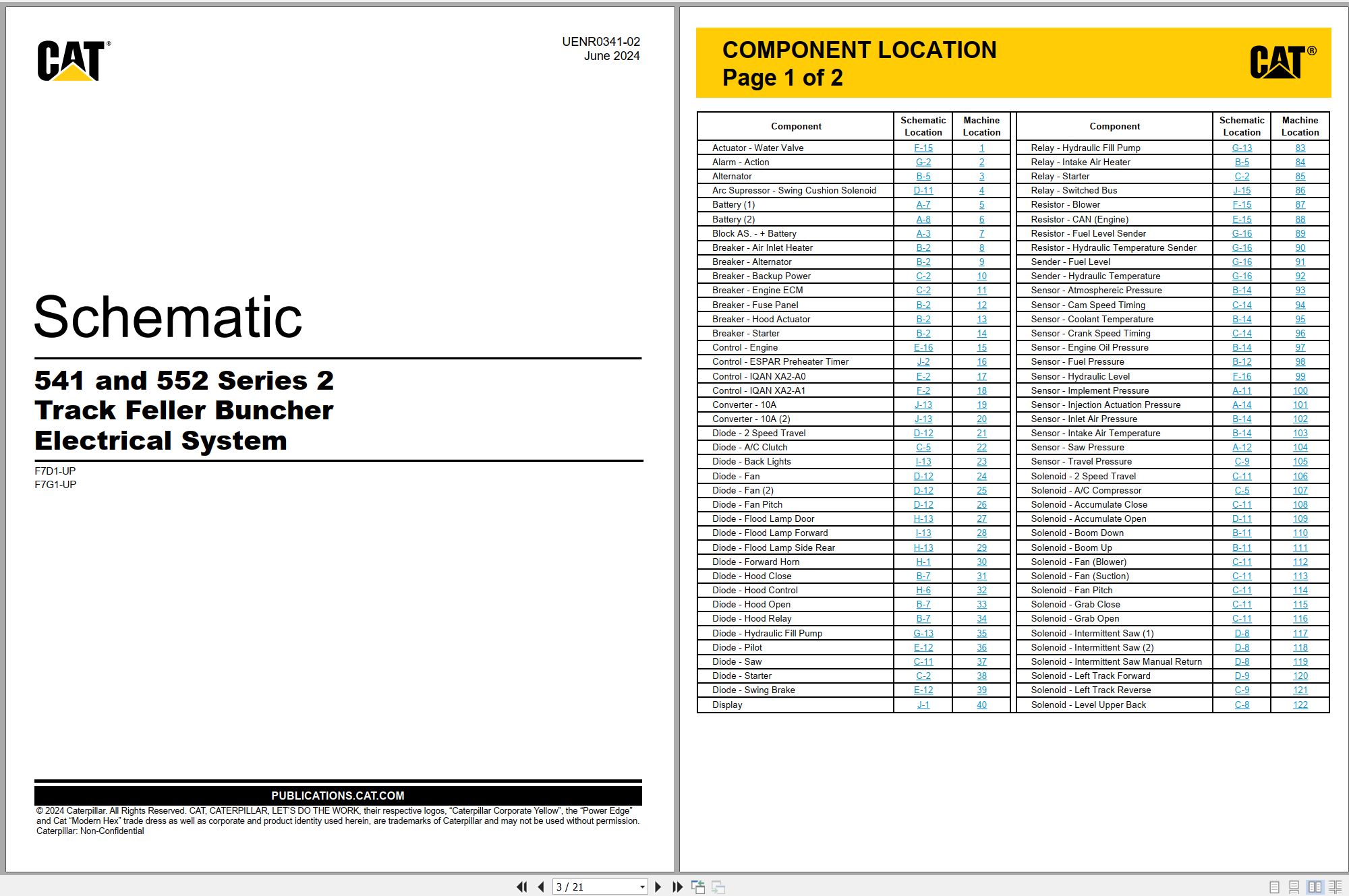Open schematic location D-11 for Solenoid - Accumulate Open
The height and width of the screenshot is (896, 1349).
[x=1242, y=519]
